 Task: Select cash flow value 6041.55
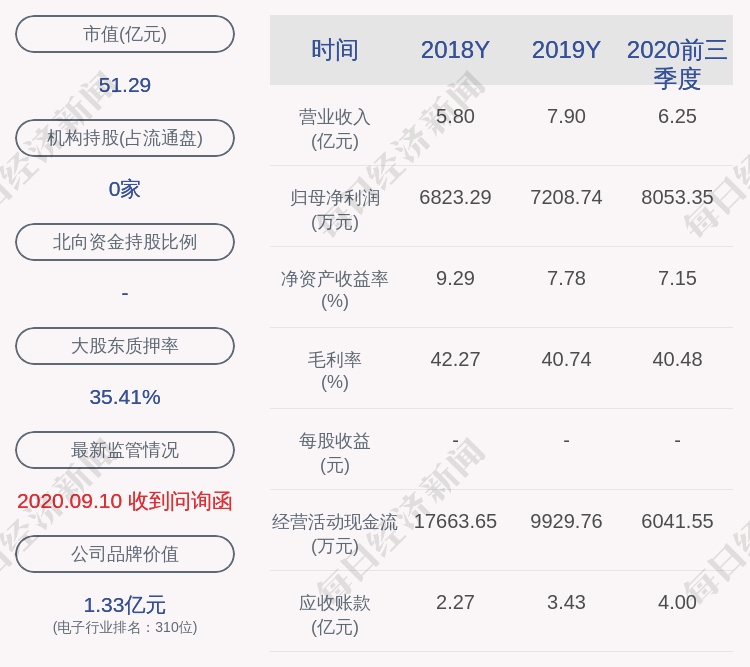677,521
